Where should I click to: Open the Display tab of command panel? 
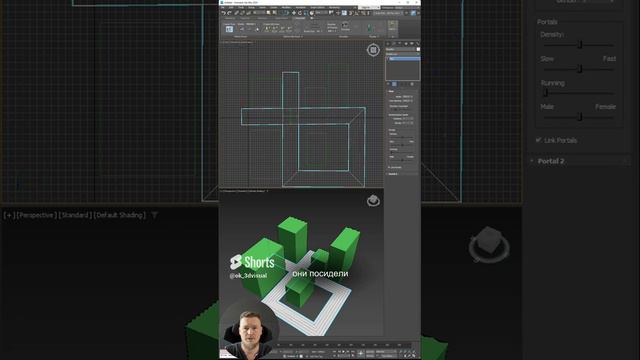click(411, 44)
